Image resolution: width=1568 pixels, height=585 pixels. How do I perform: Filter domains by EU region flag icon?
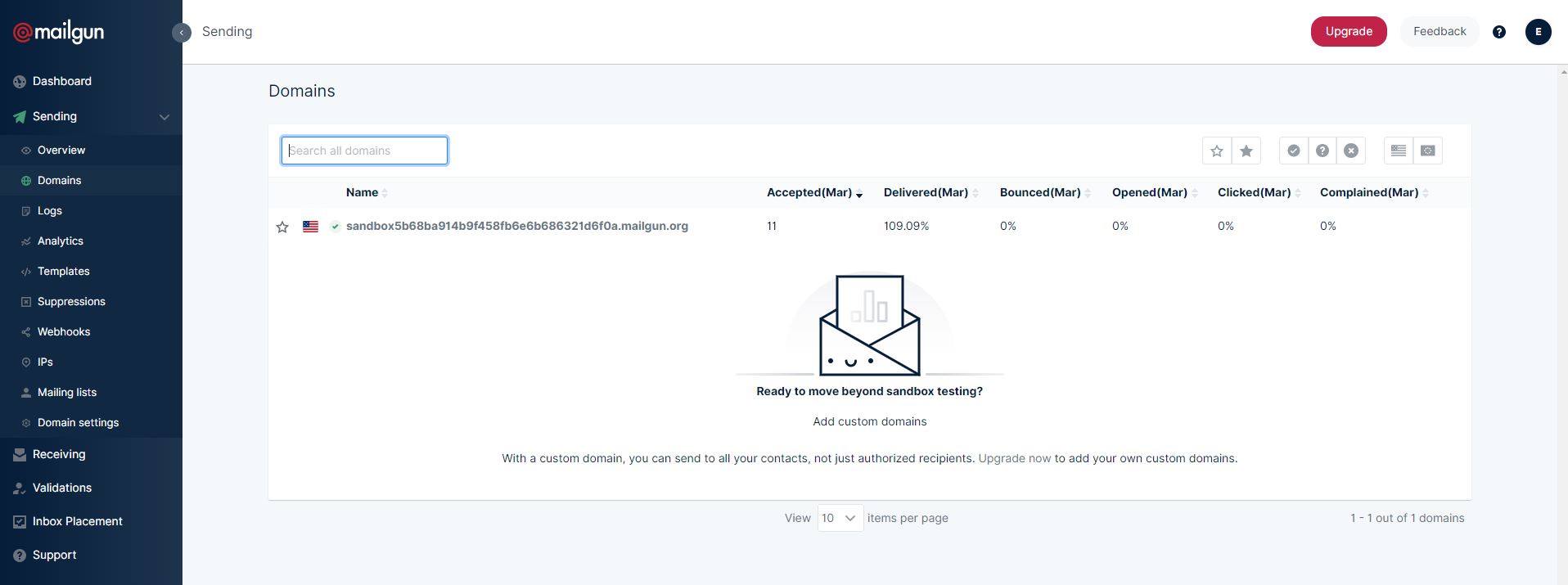tap(1428, 151)
